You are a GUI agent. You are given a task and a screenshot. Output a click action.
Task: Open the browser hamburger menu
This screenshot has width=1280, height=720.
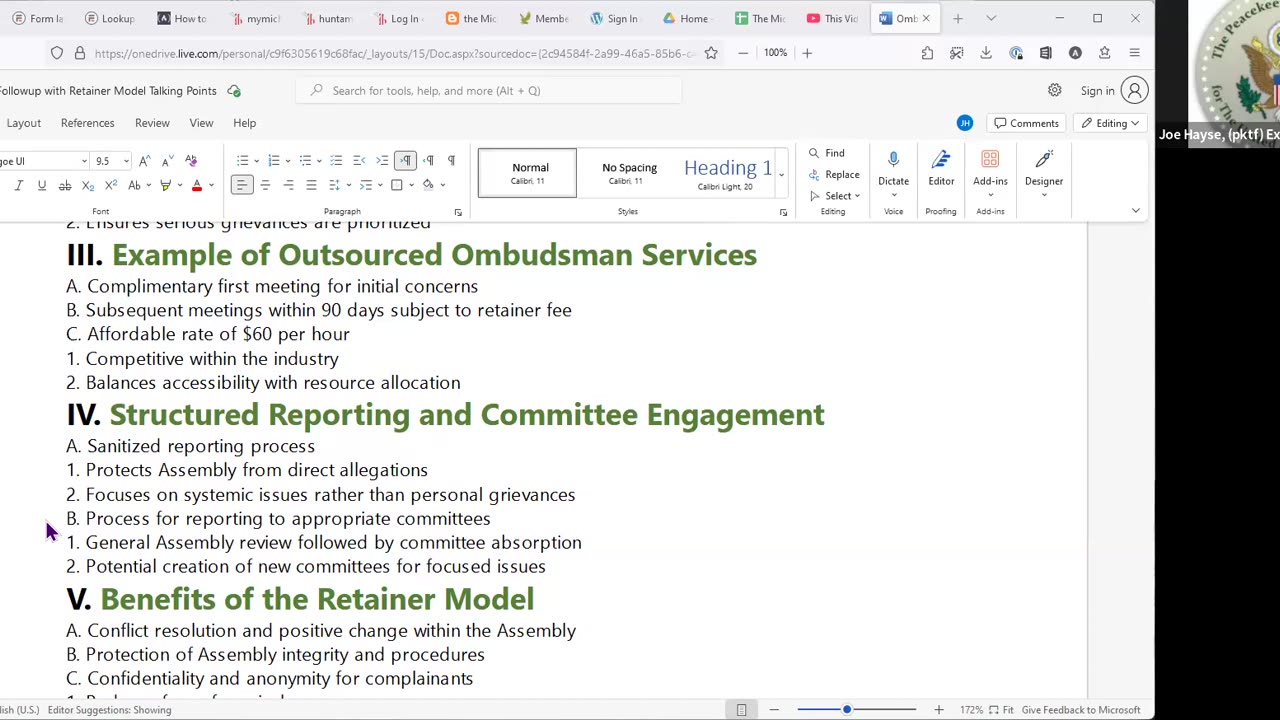tap(1134, 53)
